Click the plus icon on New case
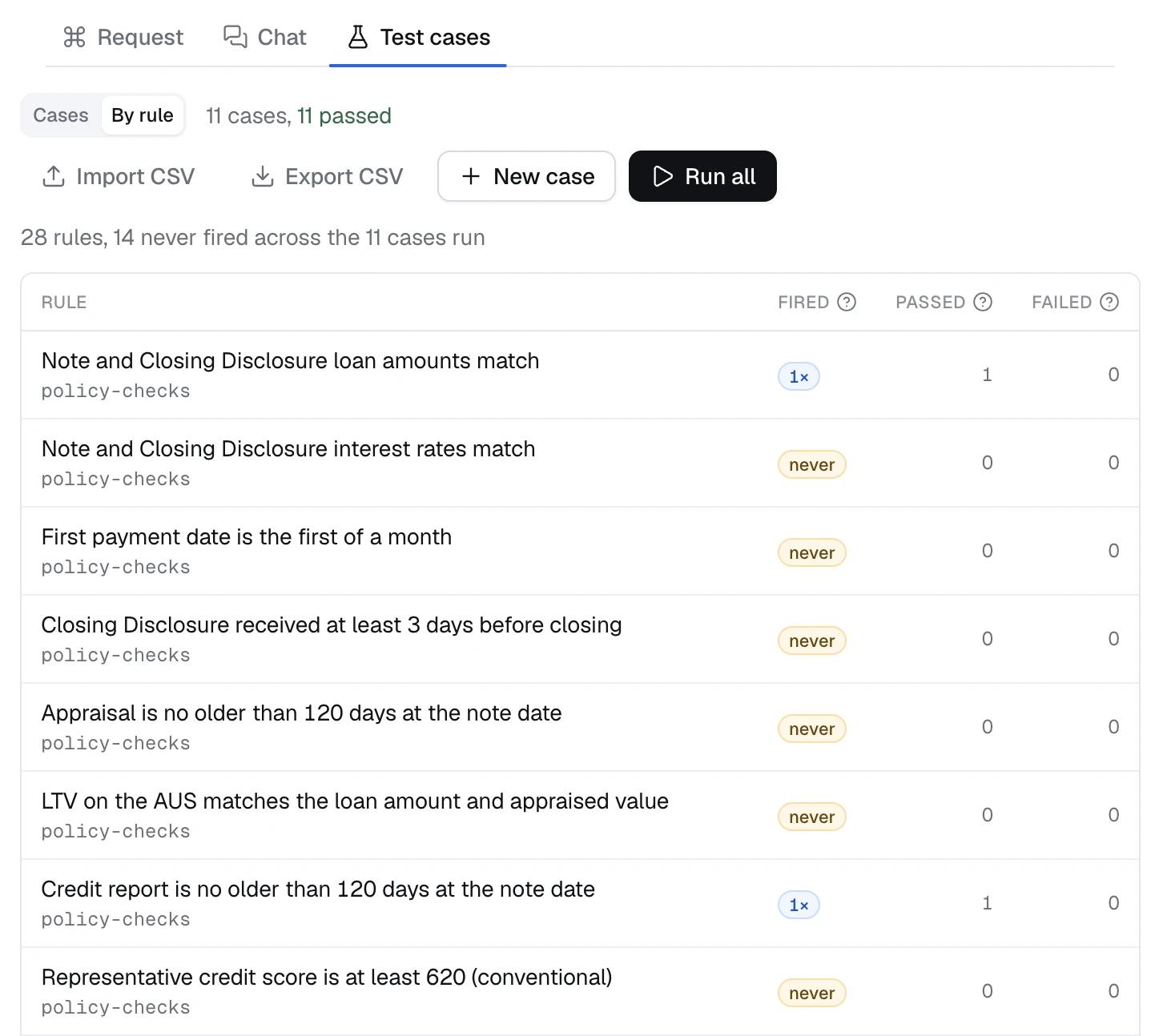 click(x=471, y=176)
